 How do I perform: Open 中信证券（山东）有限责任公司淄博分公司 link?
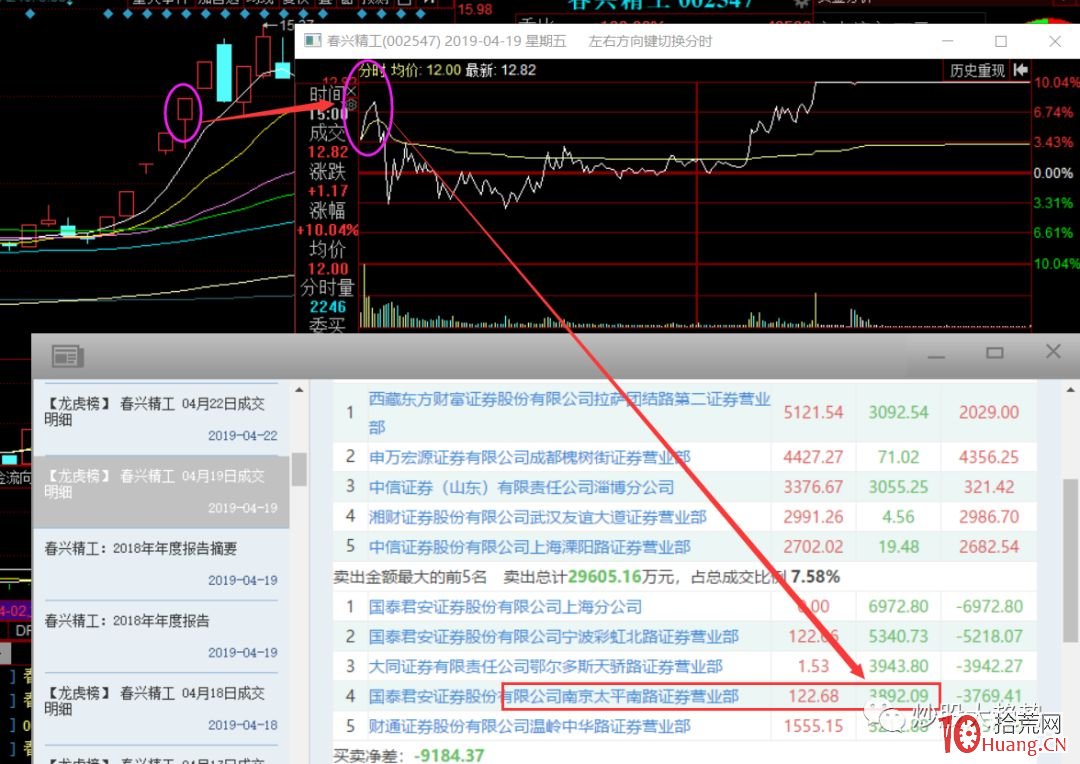(x=521, y=487)
